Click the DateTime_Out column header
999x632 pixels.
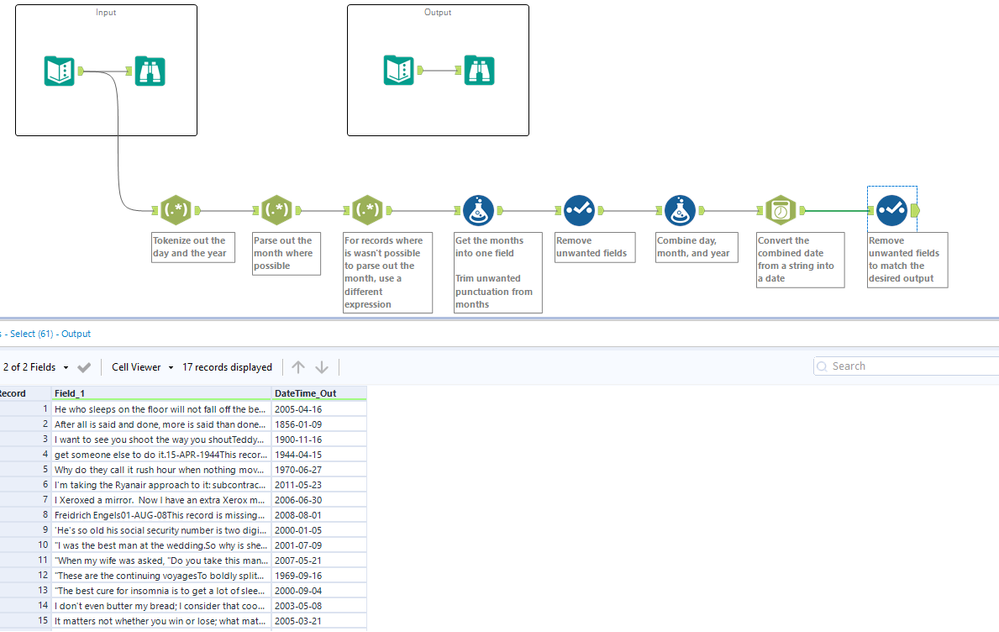point(319,393)
